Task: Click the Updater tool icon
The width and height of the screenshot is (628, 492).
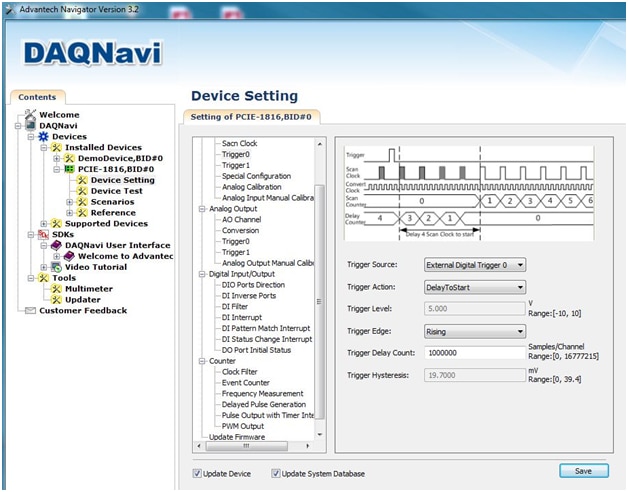Action: pos(56,299)
